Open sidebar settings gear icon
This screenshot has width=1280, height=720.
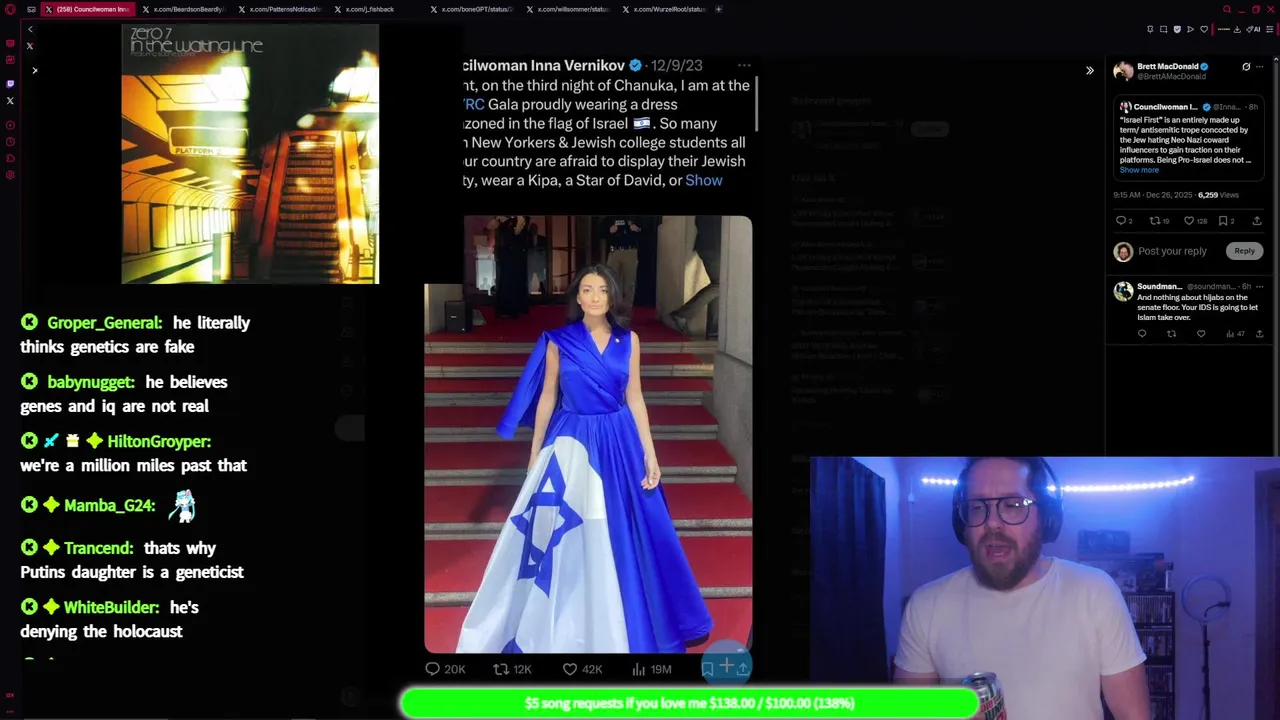(10, 175)
